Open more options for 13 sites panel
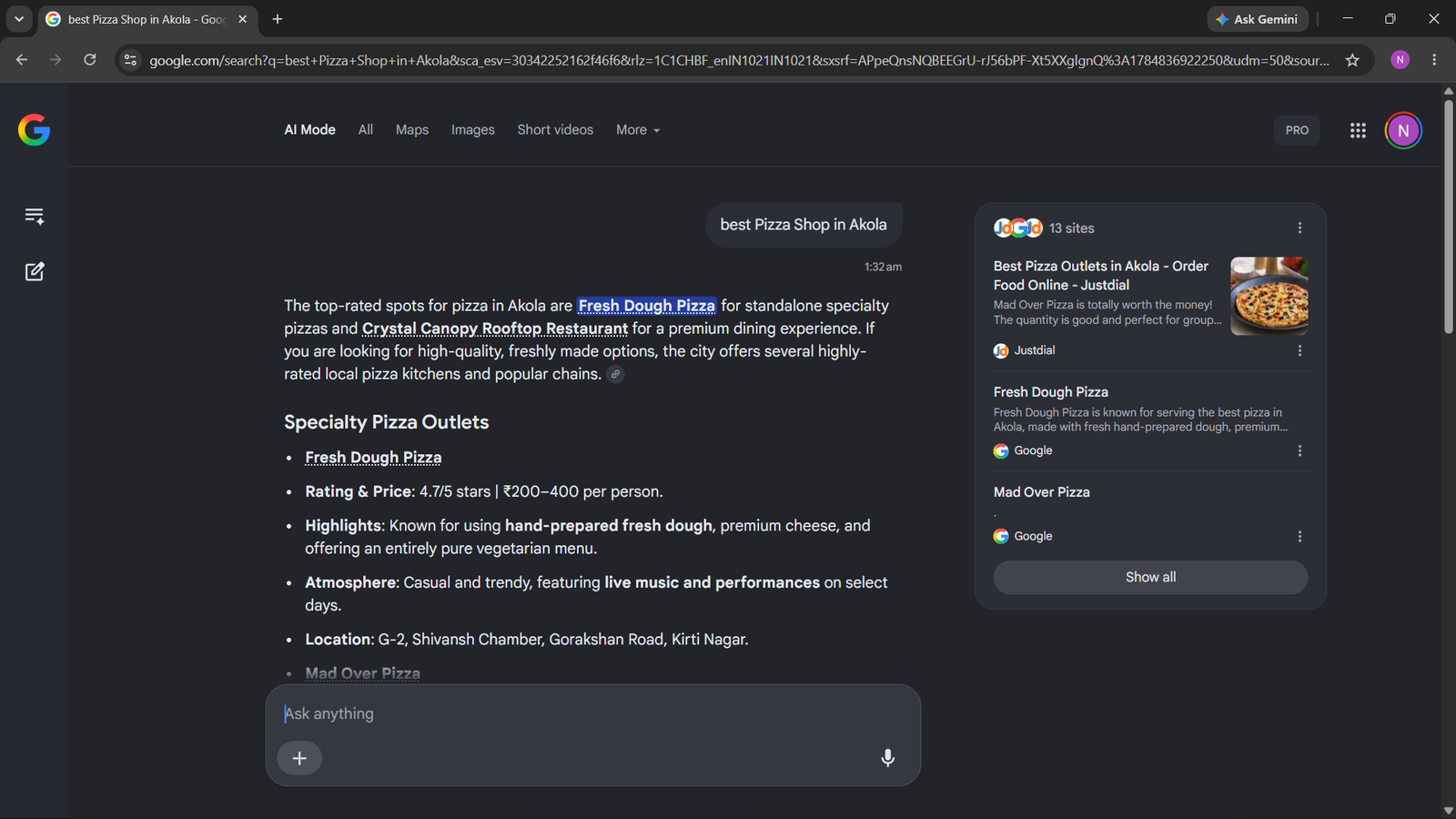The image size is (1456, 819). point(1299,227)
